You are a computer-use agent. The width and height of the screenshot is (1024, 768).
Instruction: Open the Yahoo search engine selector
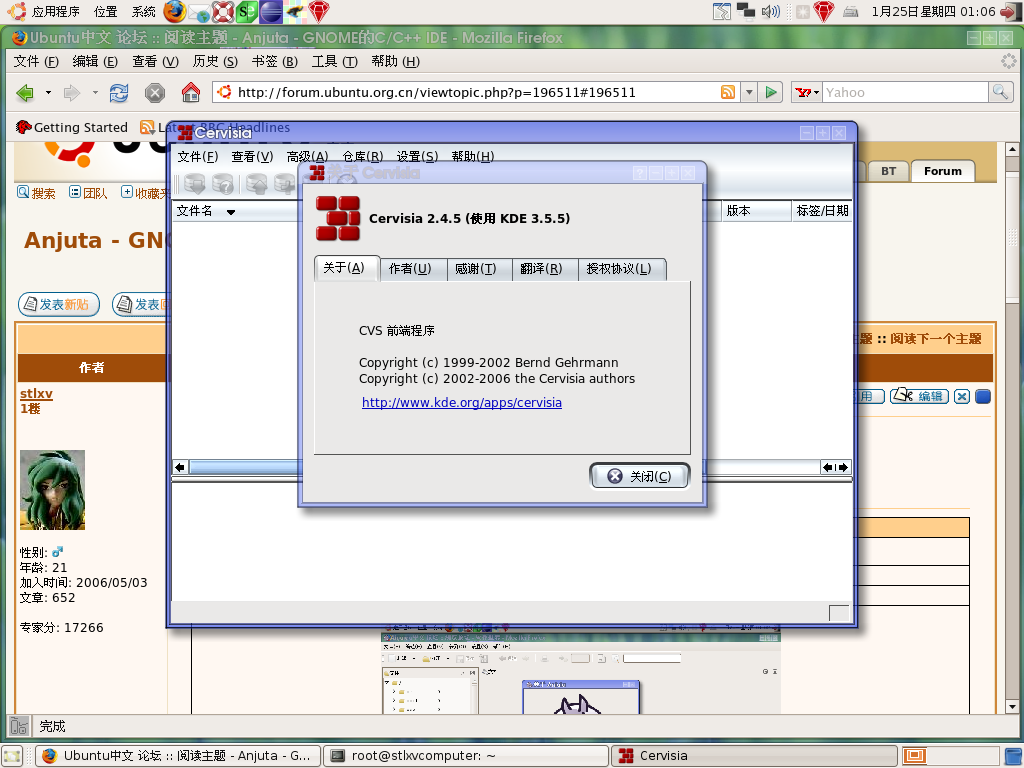(807, 92)
